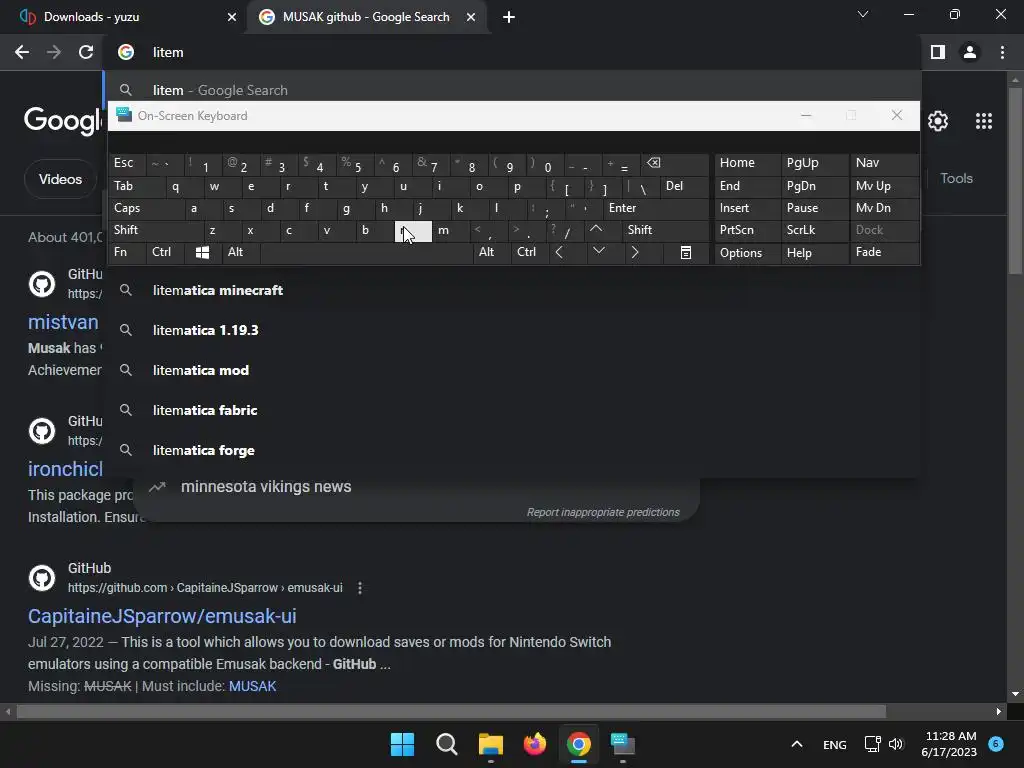Image resolution: width=1024 pixels, height=768 pixels.
Task: Open the Chrome side panel icon
Action: pyautogui.click(x=938, y=52)
